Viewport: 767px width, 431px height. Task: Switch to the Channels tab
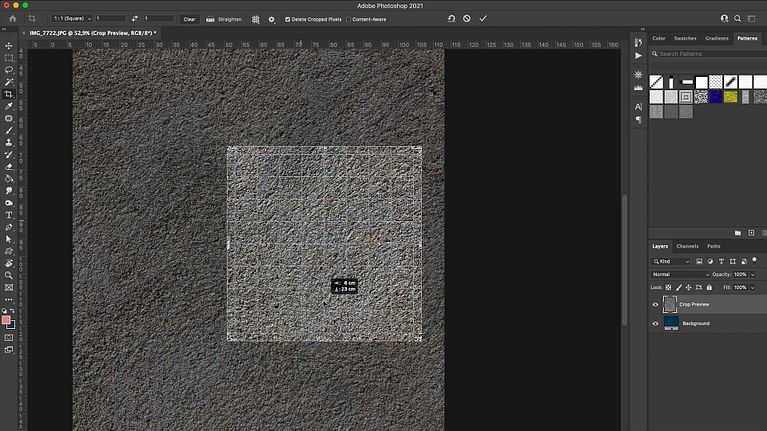coord(687,246)
